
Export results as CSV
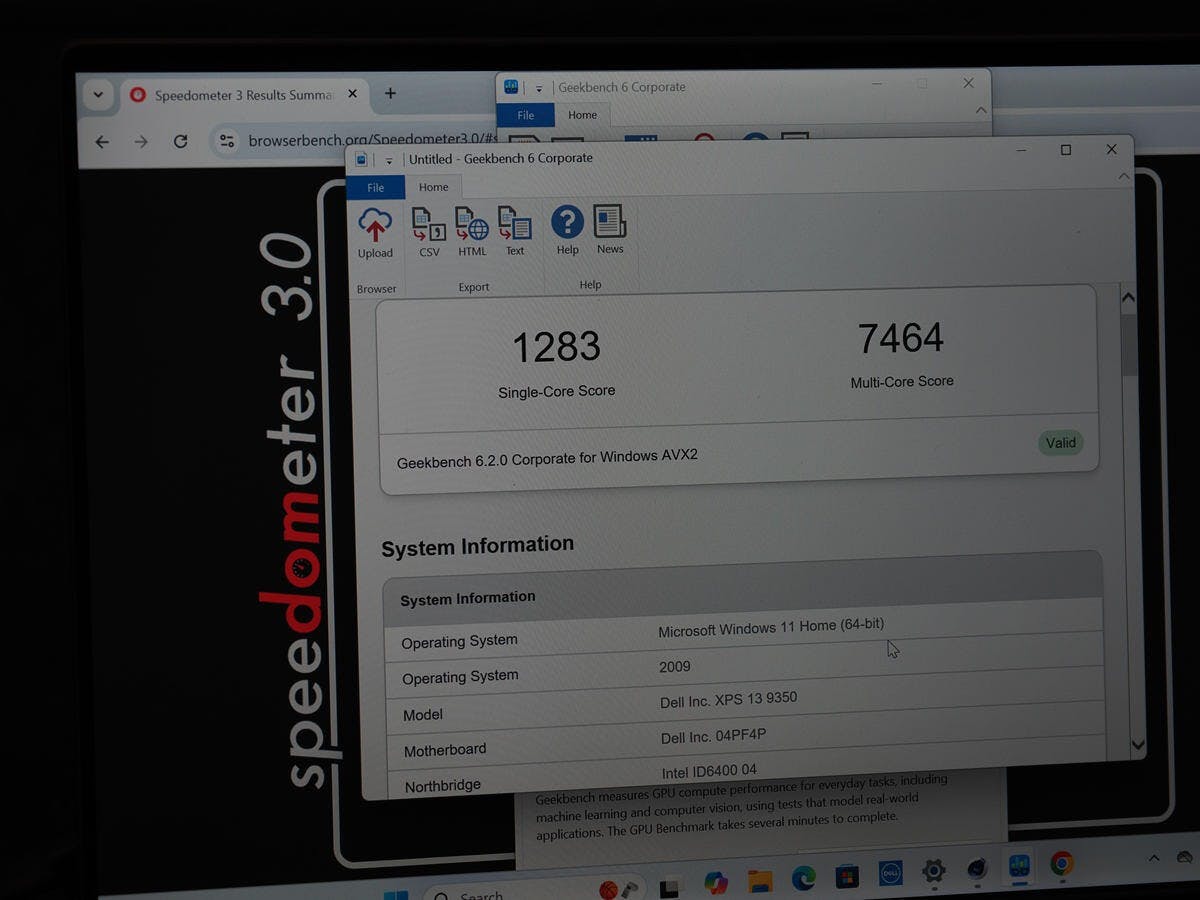click(x=429, y=232)
